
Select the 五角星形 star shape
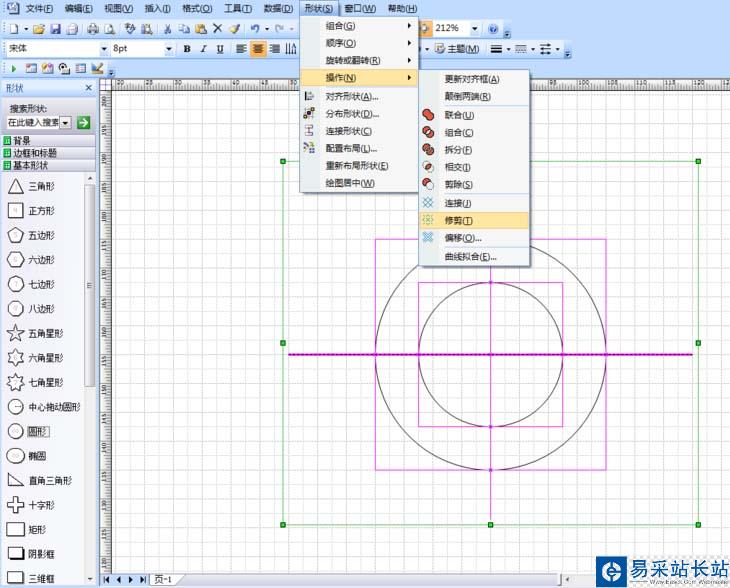pyautogui.click(x=16, y=333)
